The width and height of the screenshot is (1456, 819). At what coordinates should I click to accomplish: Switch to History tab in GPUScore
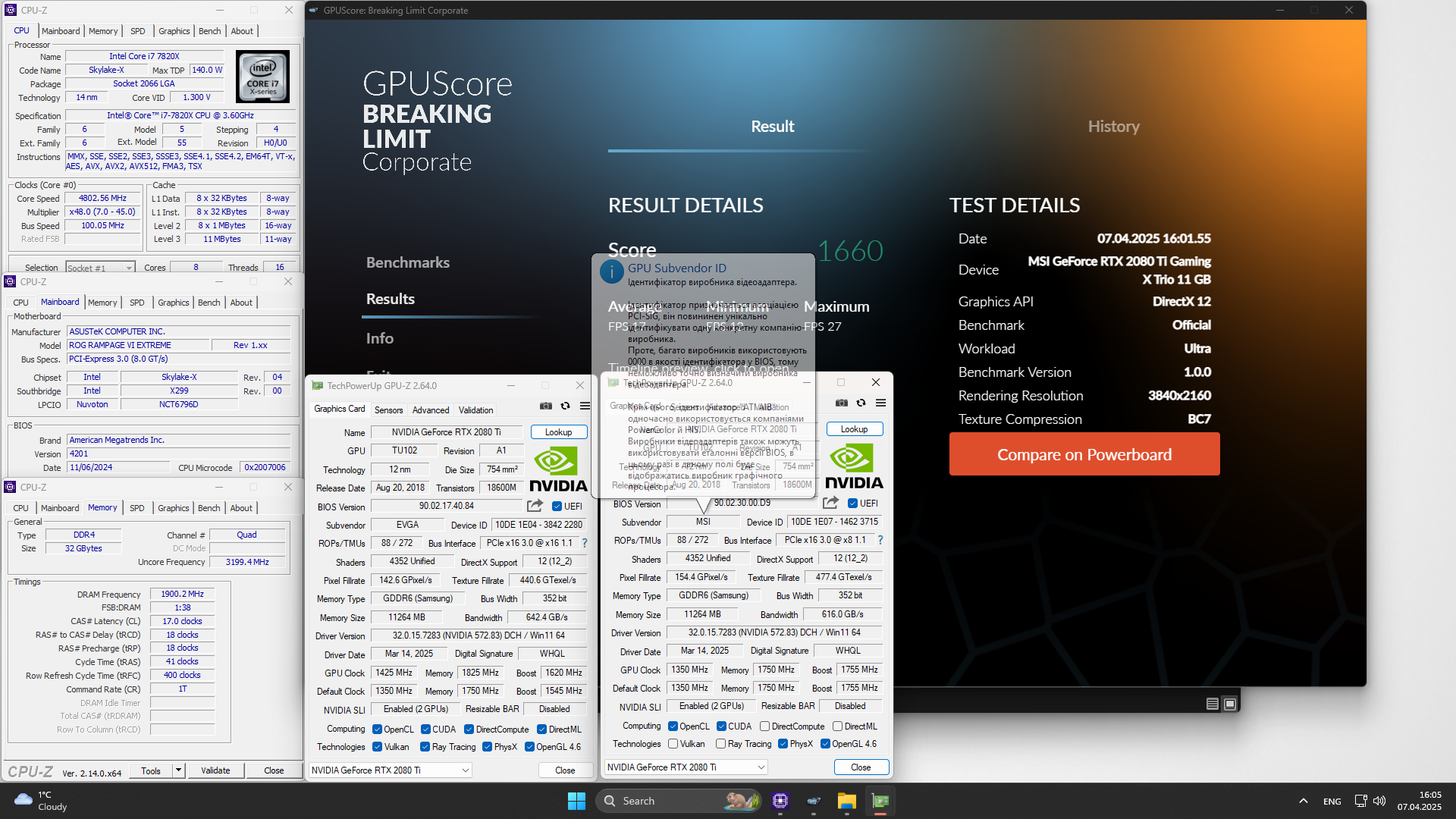point(1113,127)
